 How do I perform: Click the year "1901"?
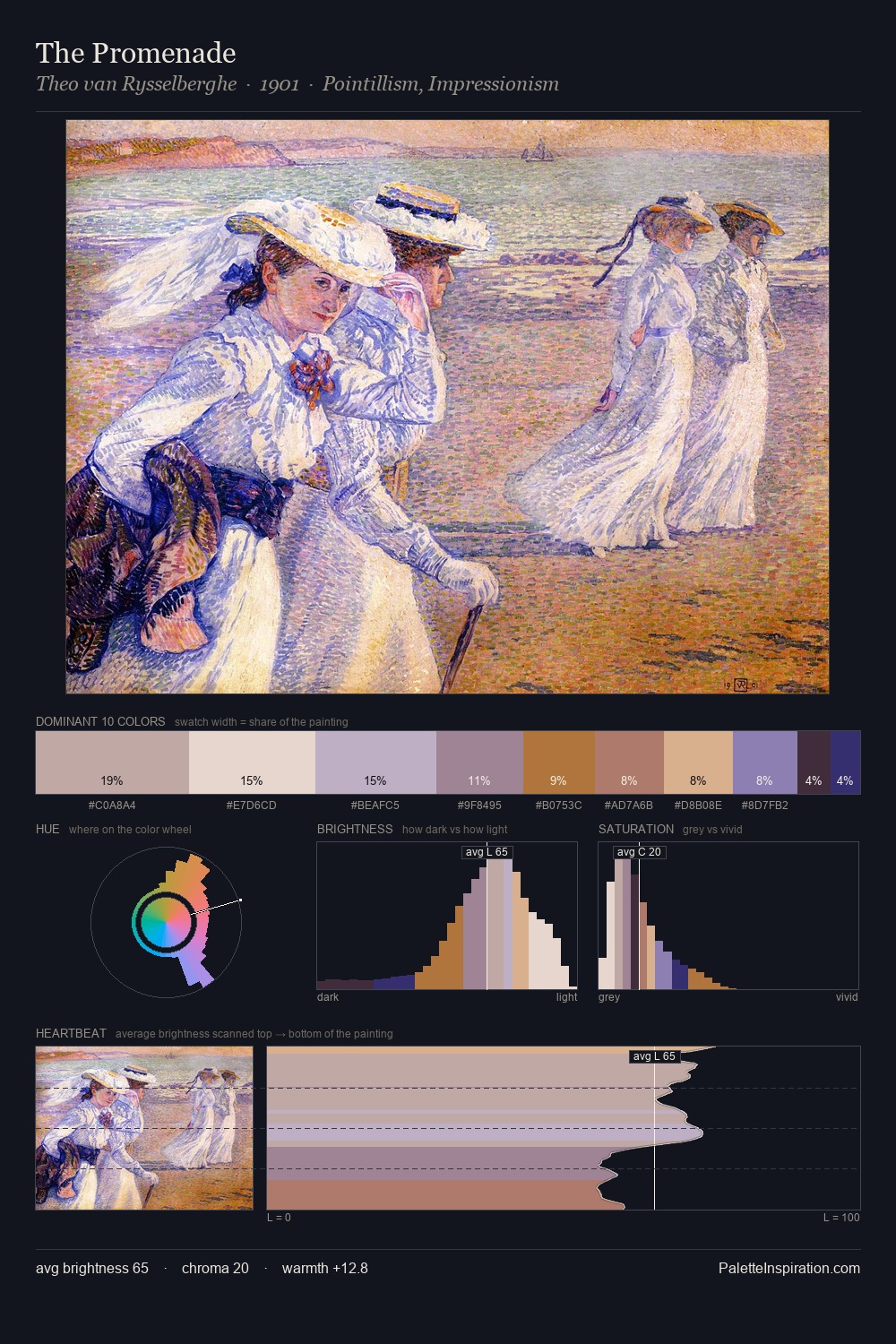point(280,84)
